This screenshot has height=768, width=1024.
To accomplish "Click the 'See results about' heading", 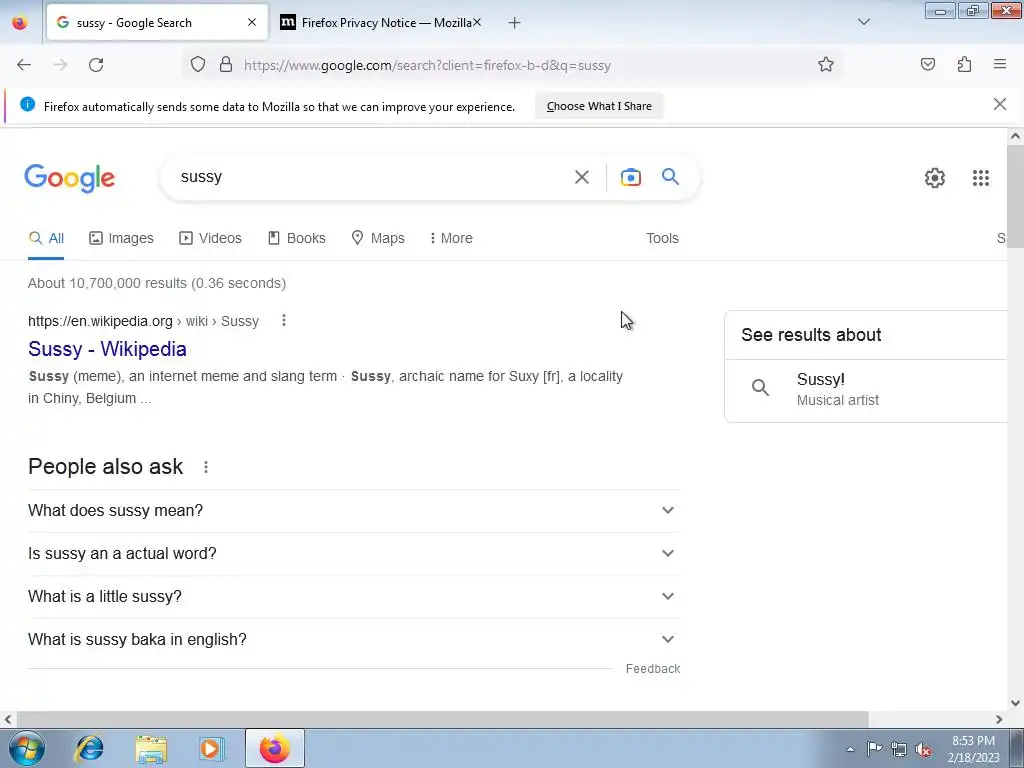I will [x=811, y=335].
